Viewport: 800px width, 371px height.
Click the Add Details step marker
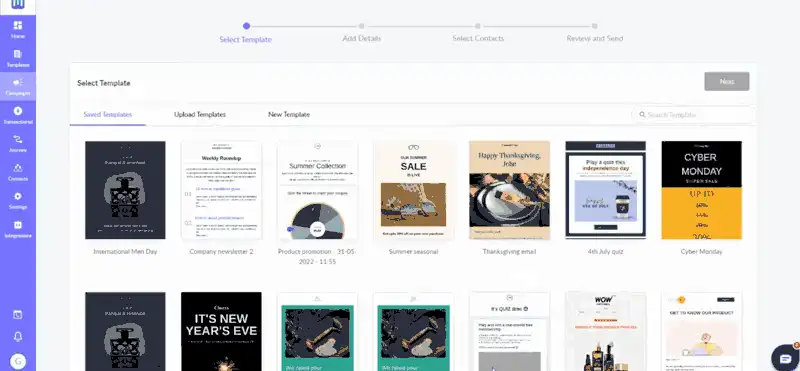(x=361, y=26)
